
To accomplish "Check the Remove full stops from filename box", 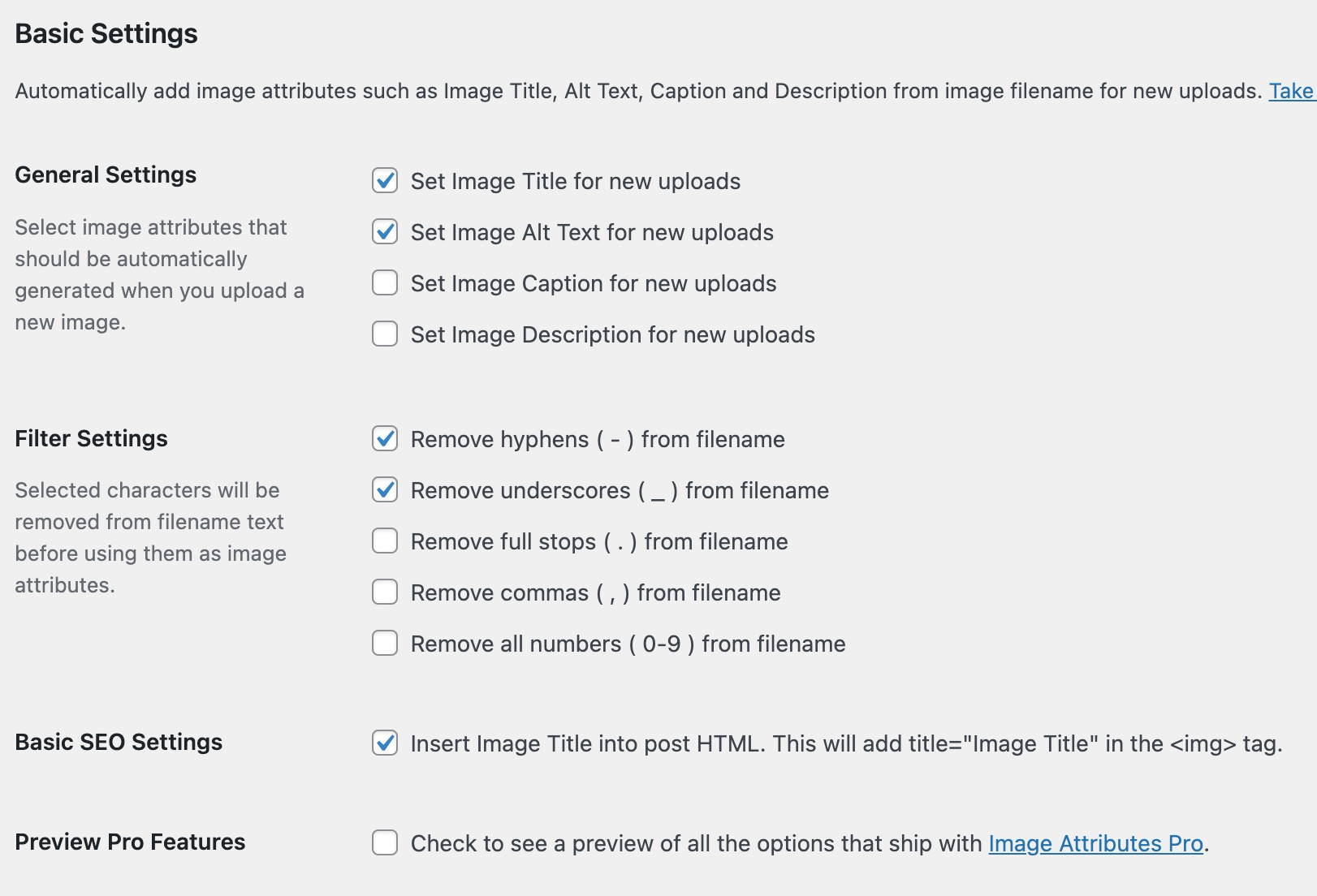I will click(385, 541).
